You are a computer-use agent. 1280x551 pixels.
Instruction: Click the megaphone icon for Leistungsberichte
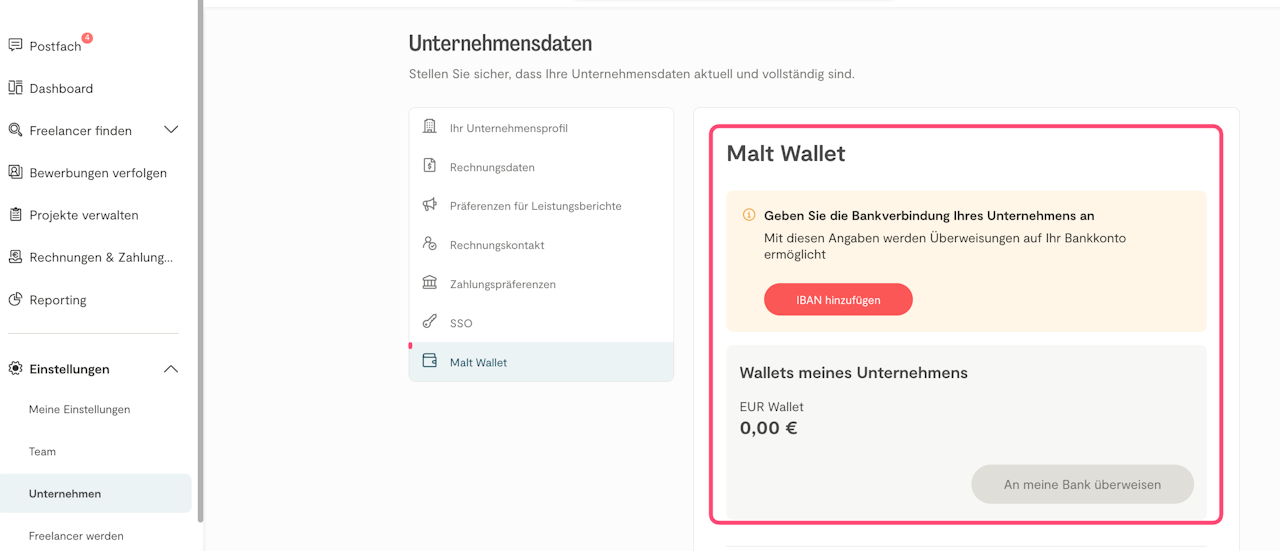point(430,205)
